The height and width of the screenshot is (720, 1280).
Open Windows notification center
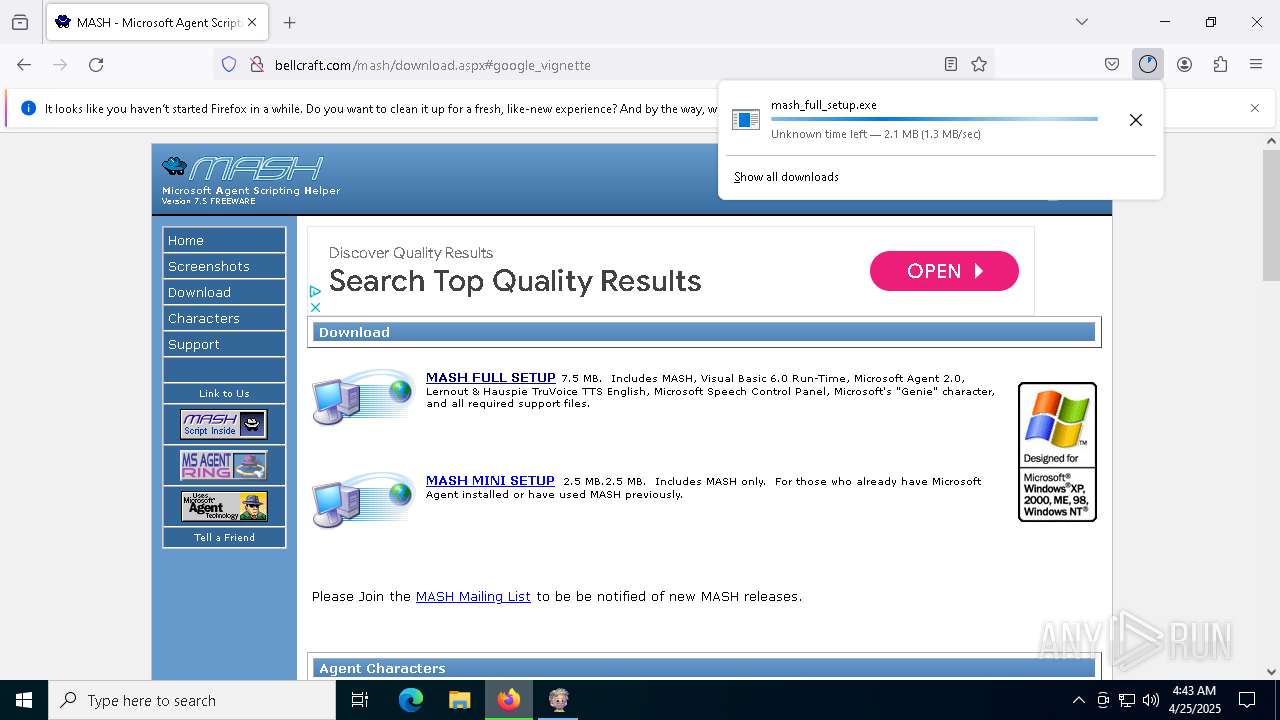click(x=1247, y=700)
